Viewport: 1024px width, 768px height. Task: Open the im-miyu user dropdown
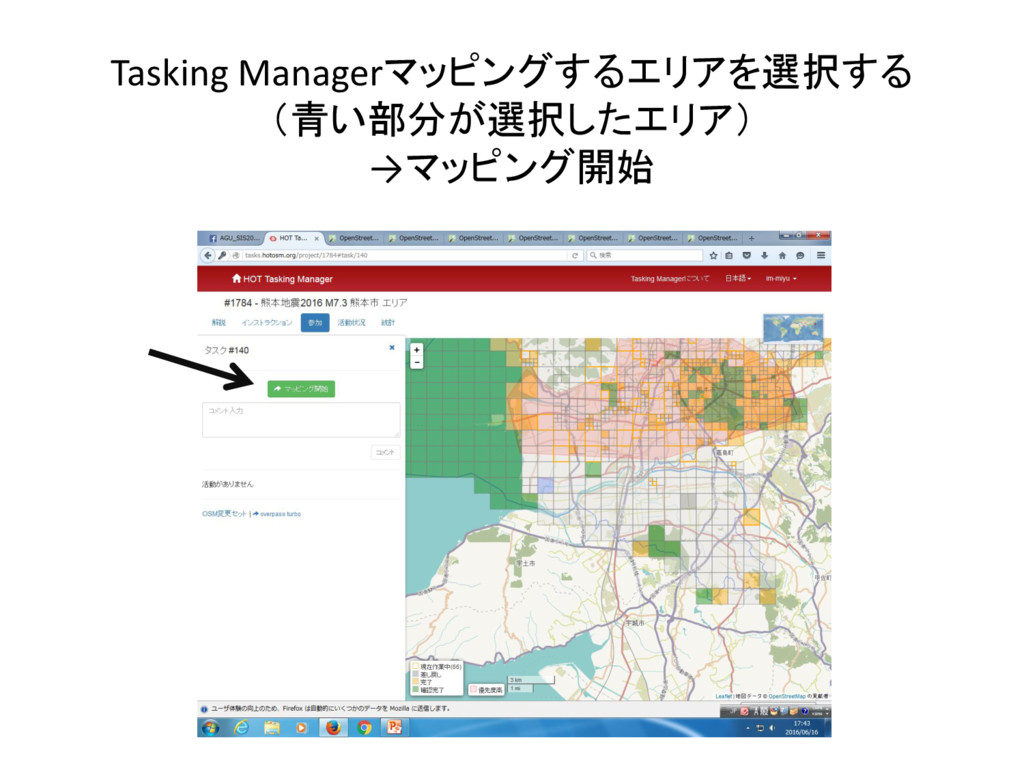click(x=781, y=278)
